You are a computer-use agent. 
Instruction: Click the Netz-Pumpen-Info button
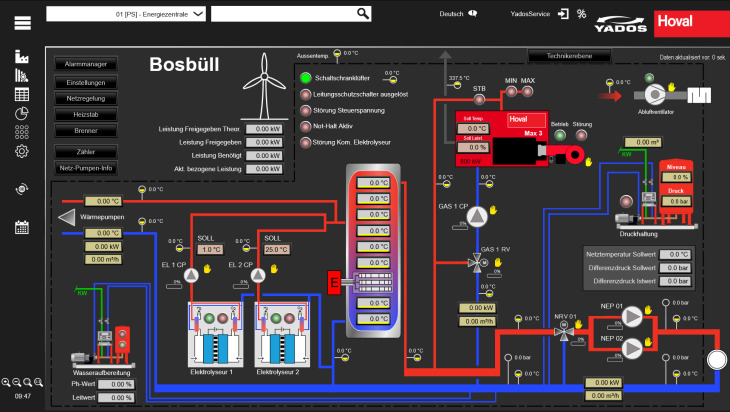(x=86, y=167)
